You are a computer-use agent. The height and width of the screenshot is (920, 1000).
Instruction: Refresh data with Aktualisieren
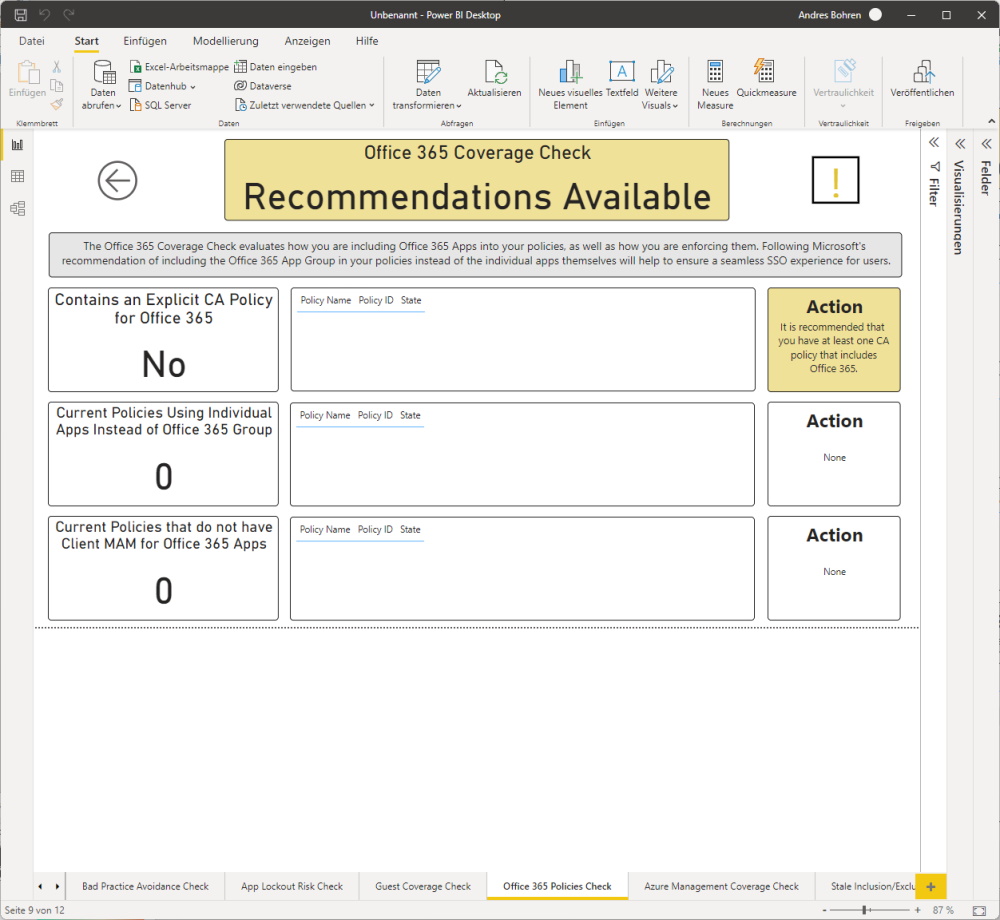click(x=494, y=80)
